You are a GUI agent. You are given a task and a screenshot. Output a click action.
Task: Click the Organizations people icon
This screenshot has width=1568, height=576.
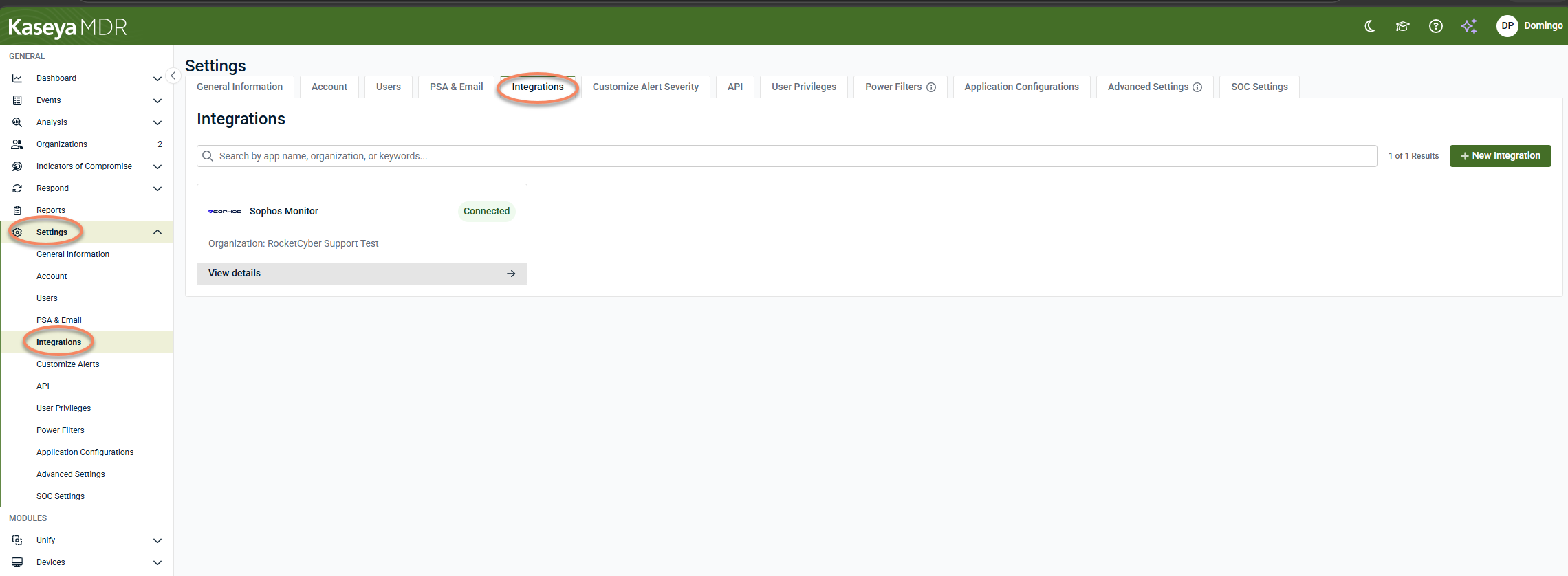coord(17,144)
